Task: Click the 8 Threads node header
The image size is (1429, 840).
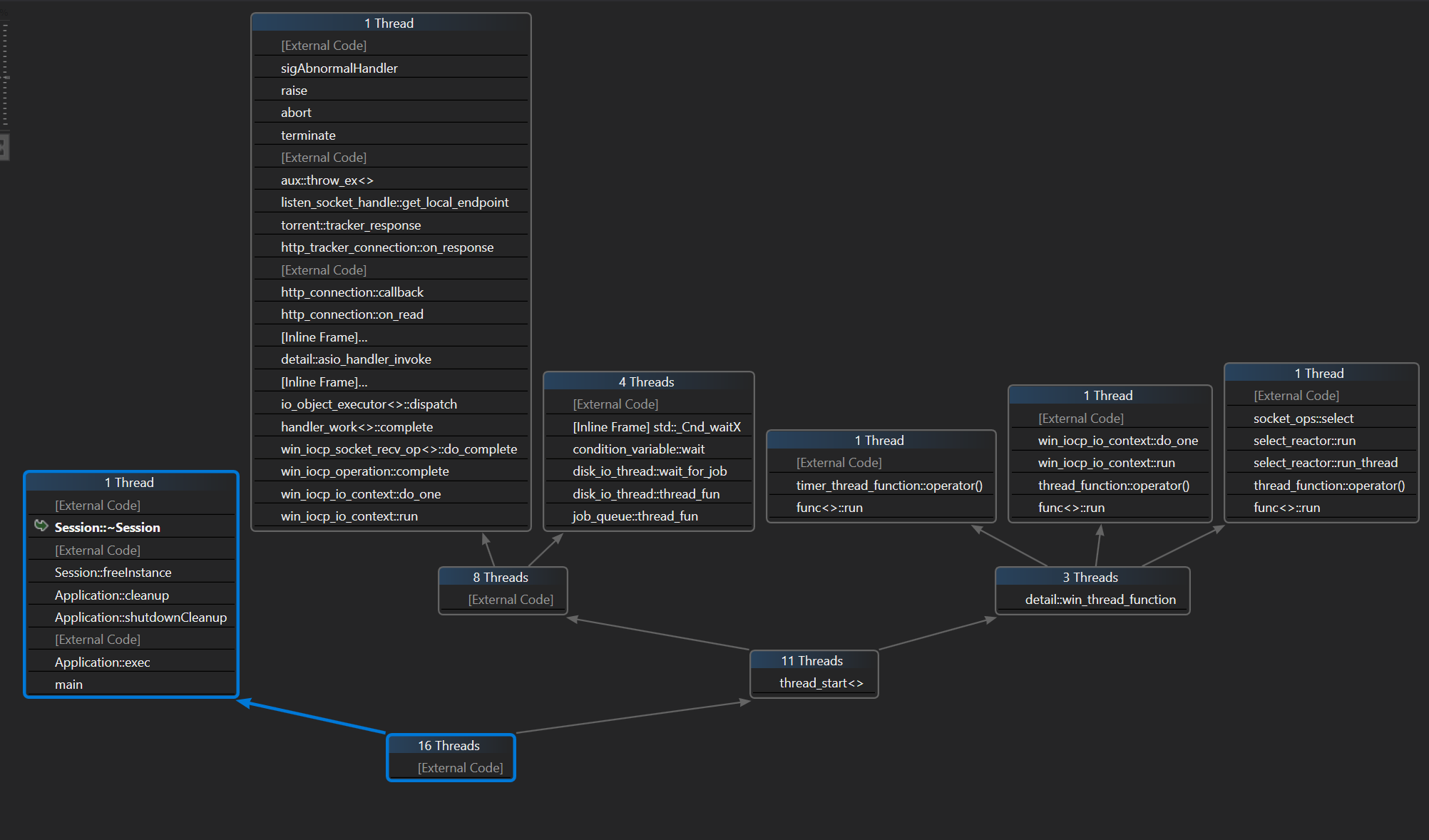Action: [x=501, y=578]
